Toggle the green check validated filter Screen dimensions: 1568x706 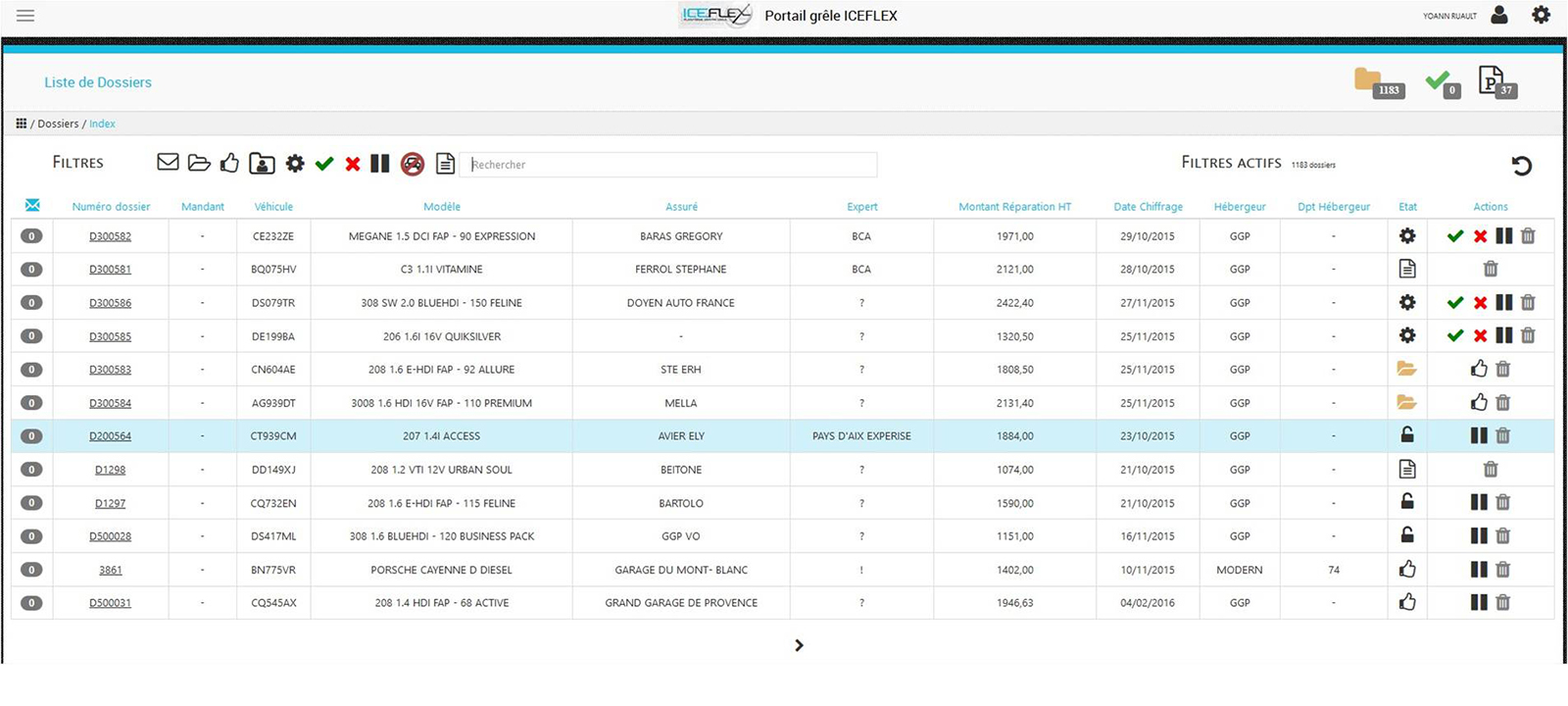point(324,164)
